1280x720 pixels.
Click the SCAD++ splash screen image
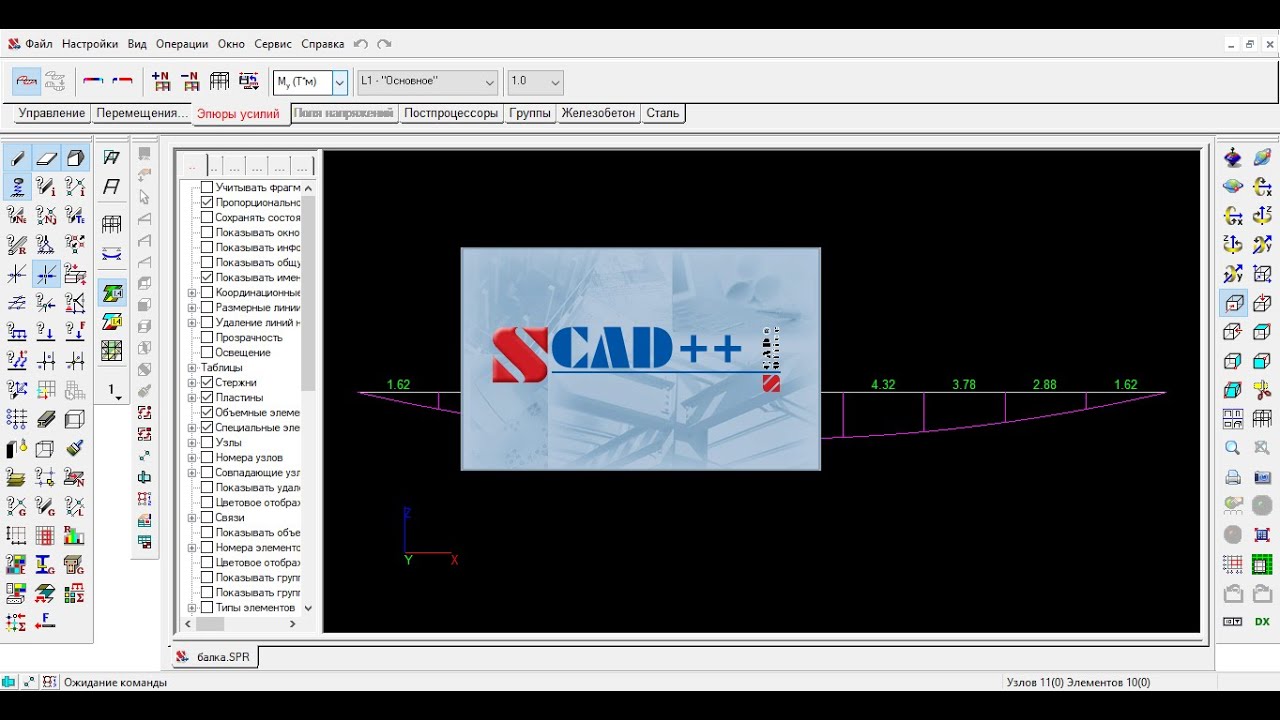641,359
